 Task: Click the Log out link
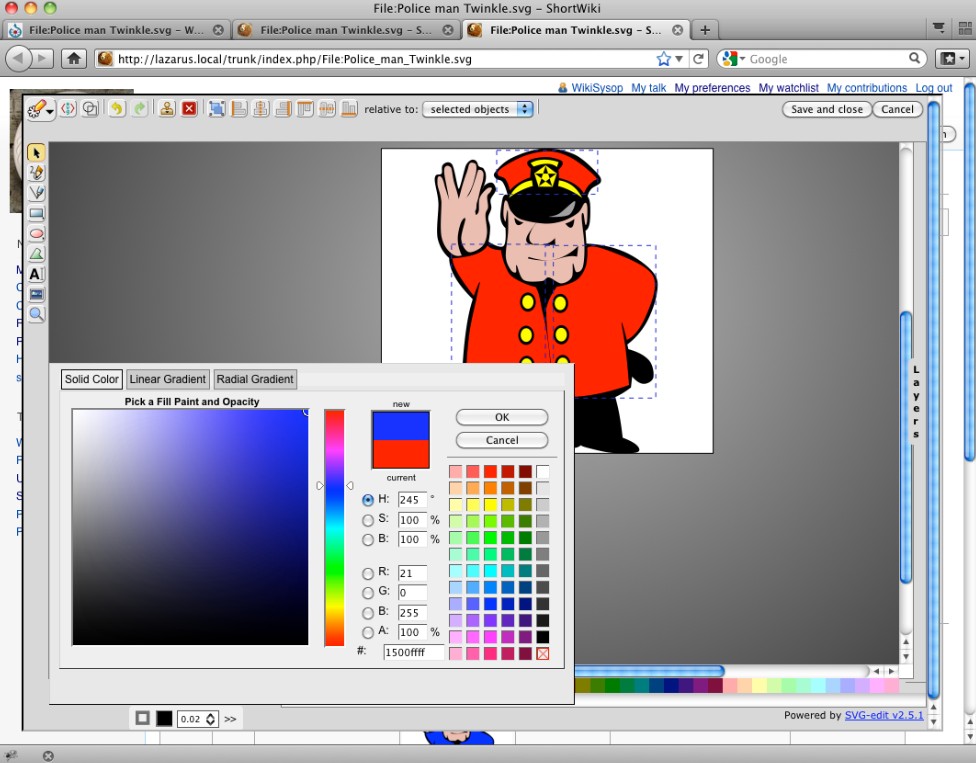(934, 88)
